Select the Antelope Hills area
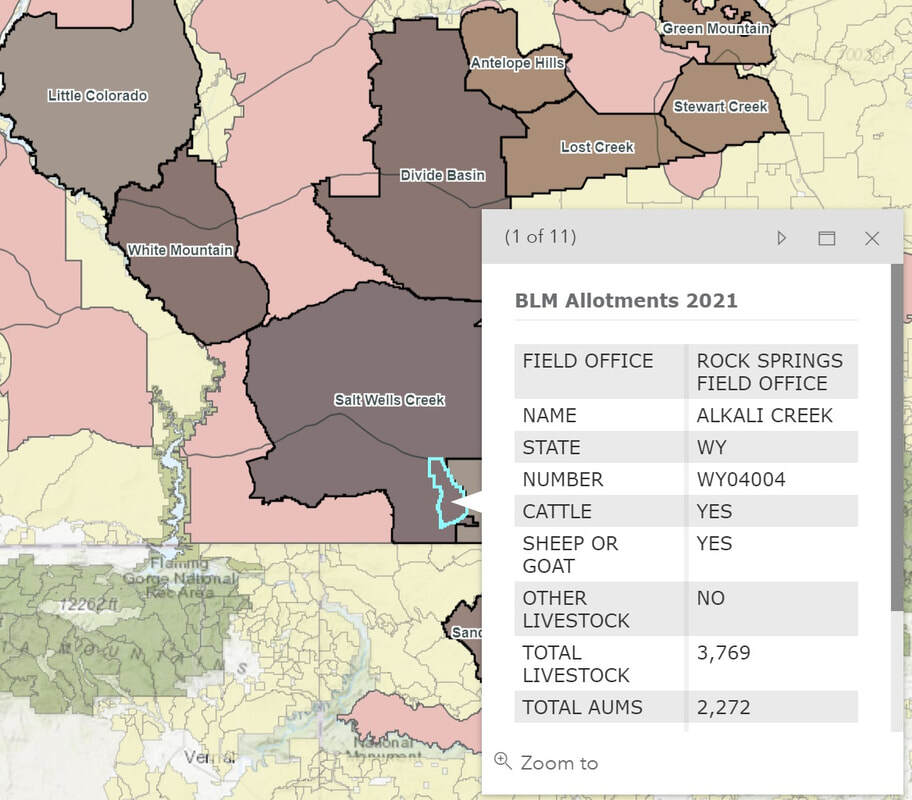912x800 pixels. click(x=517, y=63)
